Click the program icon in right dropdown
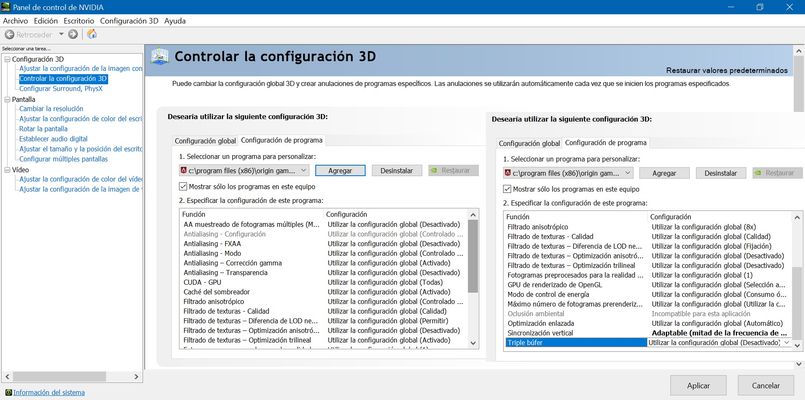This screenshot has width=805, height=400. point(508,173)
